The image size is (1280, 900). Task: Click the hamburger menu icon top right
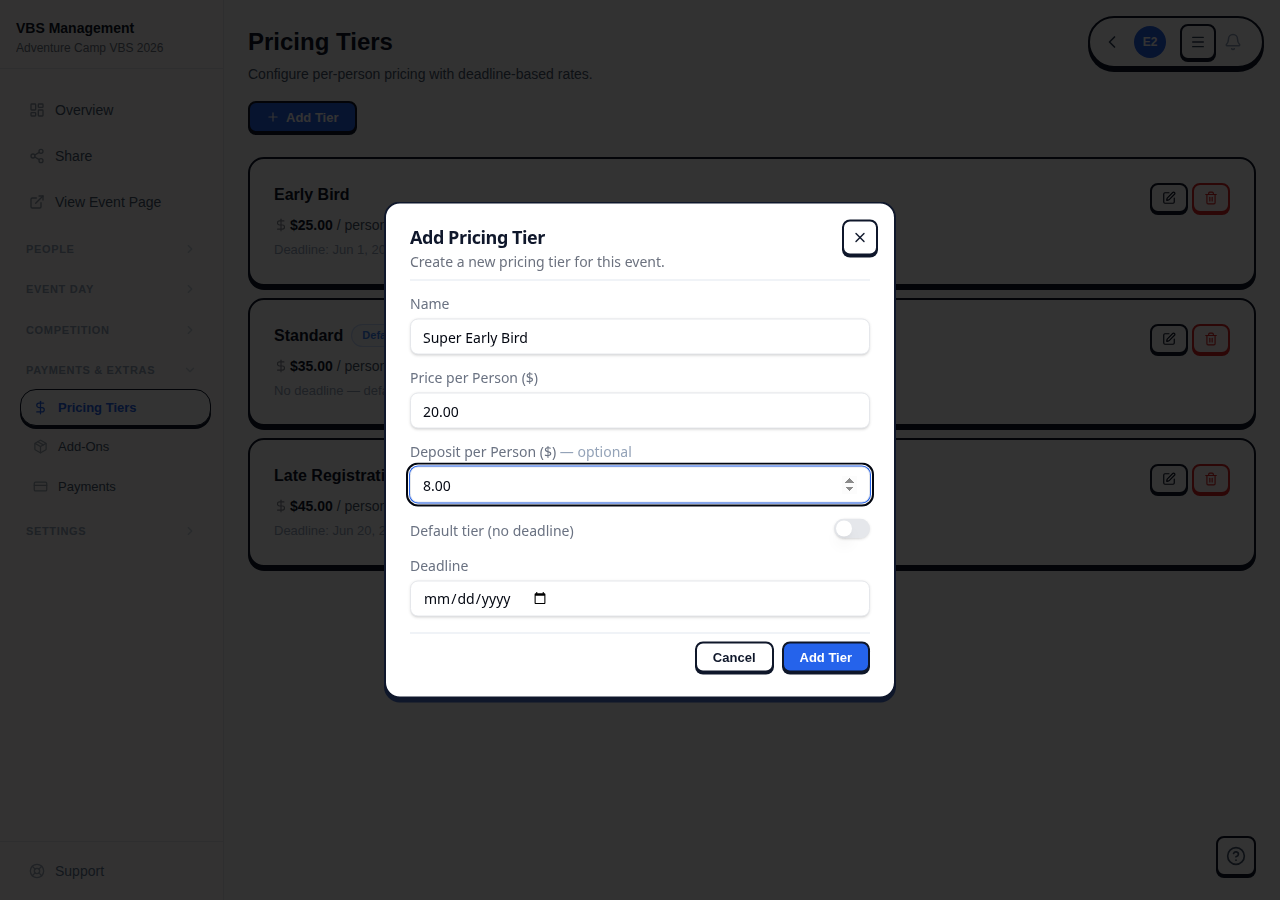1198,42
